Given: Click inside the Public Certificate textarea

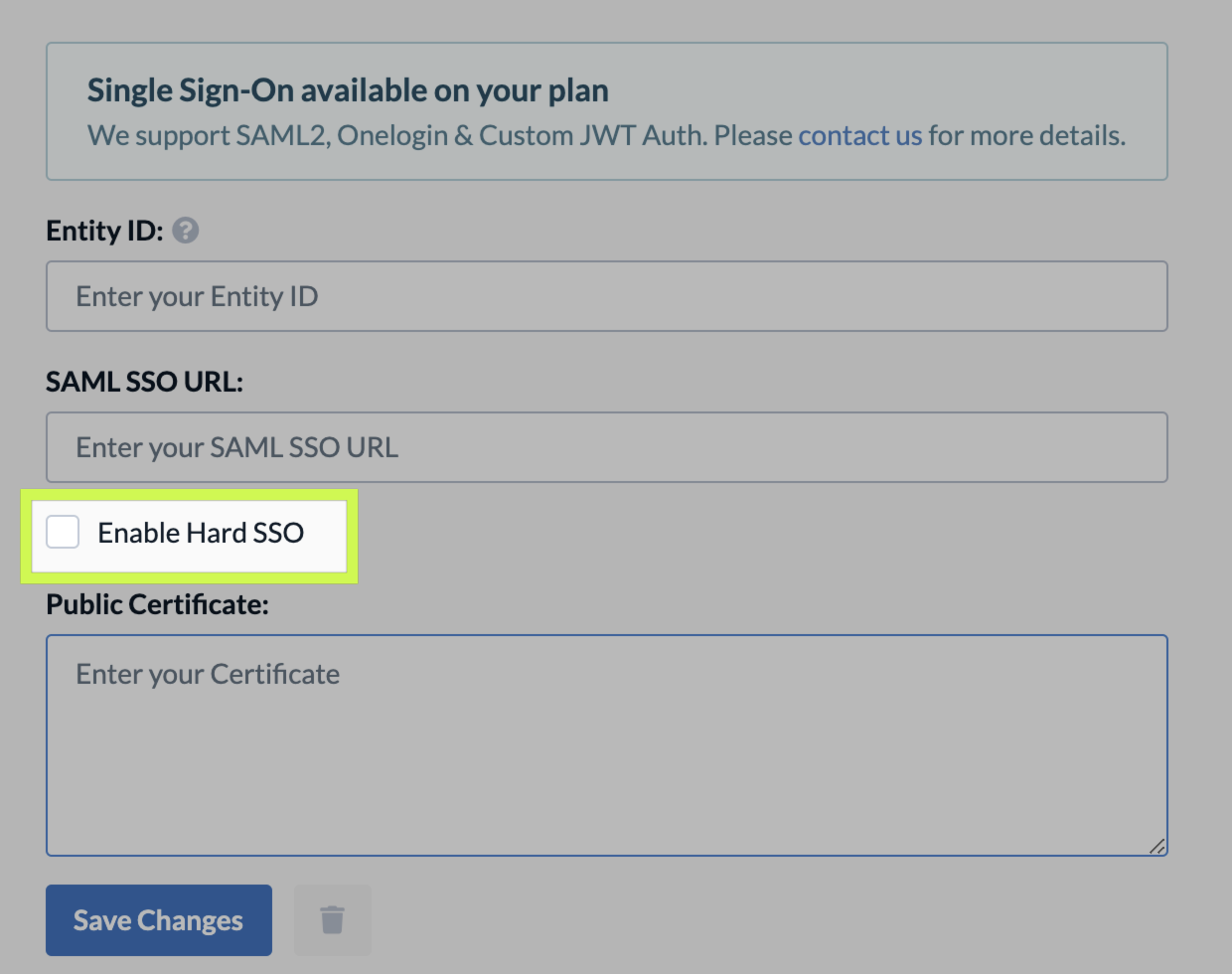Looking at the screenshot, I should click(607, 745).
